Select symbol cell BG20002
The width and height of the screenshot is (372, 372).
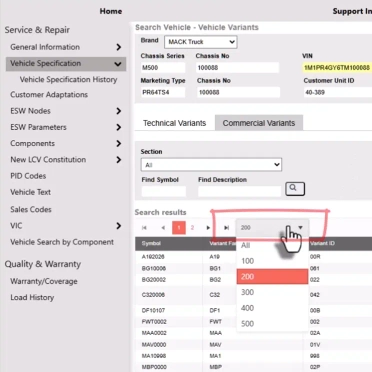point(154,280)
